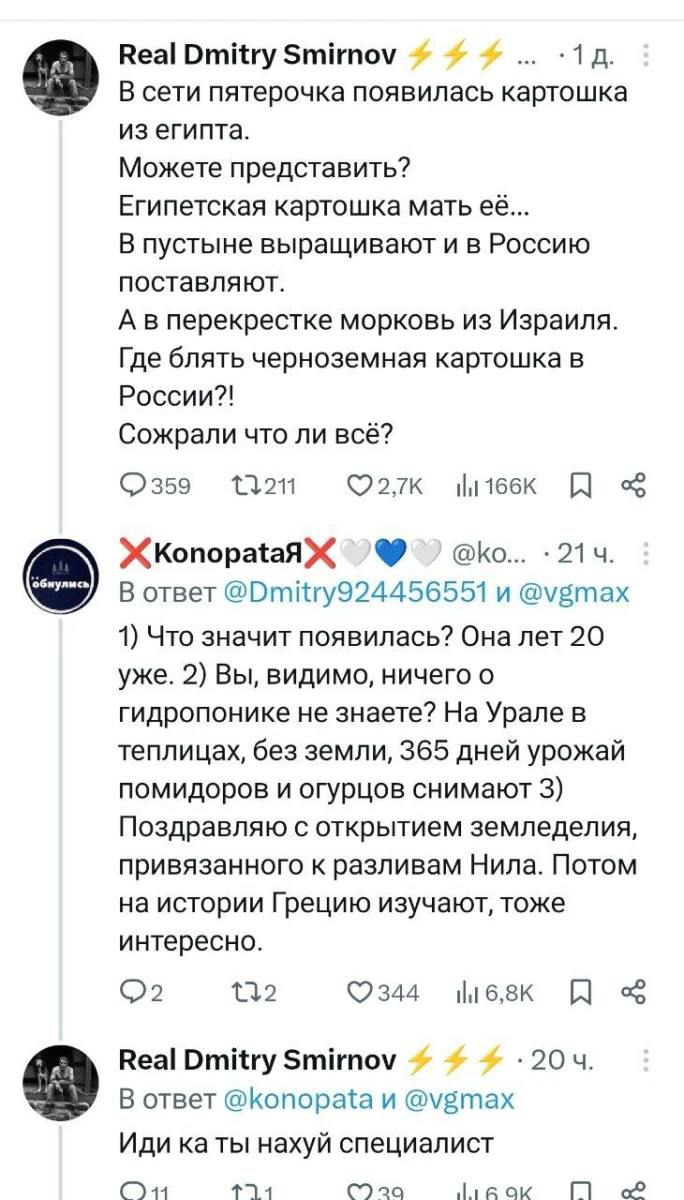Like the last reply with 39 likes
Screen dimensions: 684x1200
click(359, 1190)
